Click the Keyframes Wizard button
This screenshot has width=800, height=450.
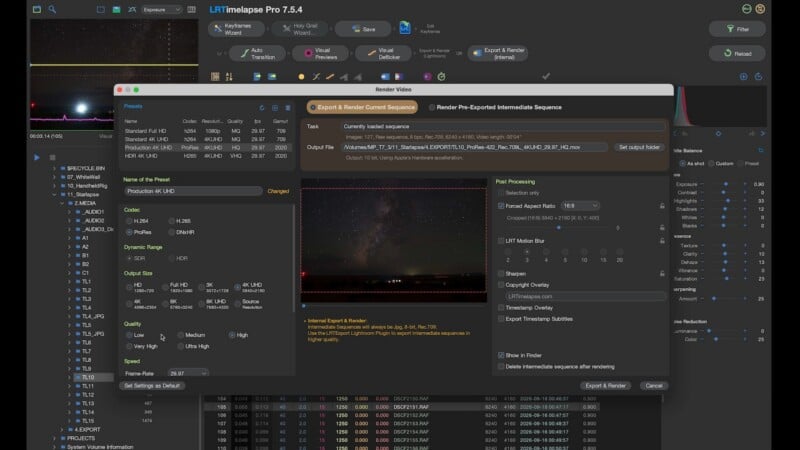pyautogui.click(x=236, y=29)
